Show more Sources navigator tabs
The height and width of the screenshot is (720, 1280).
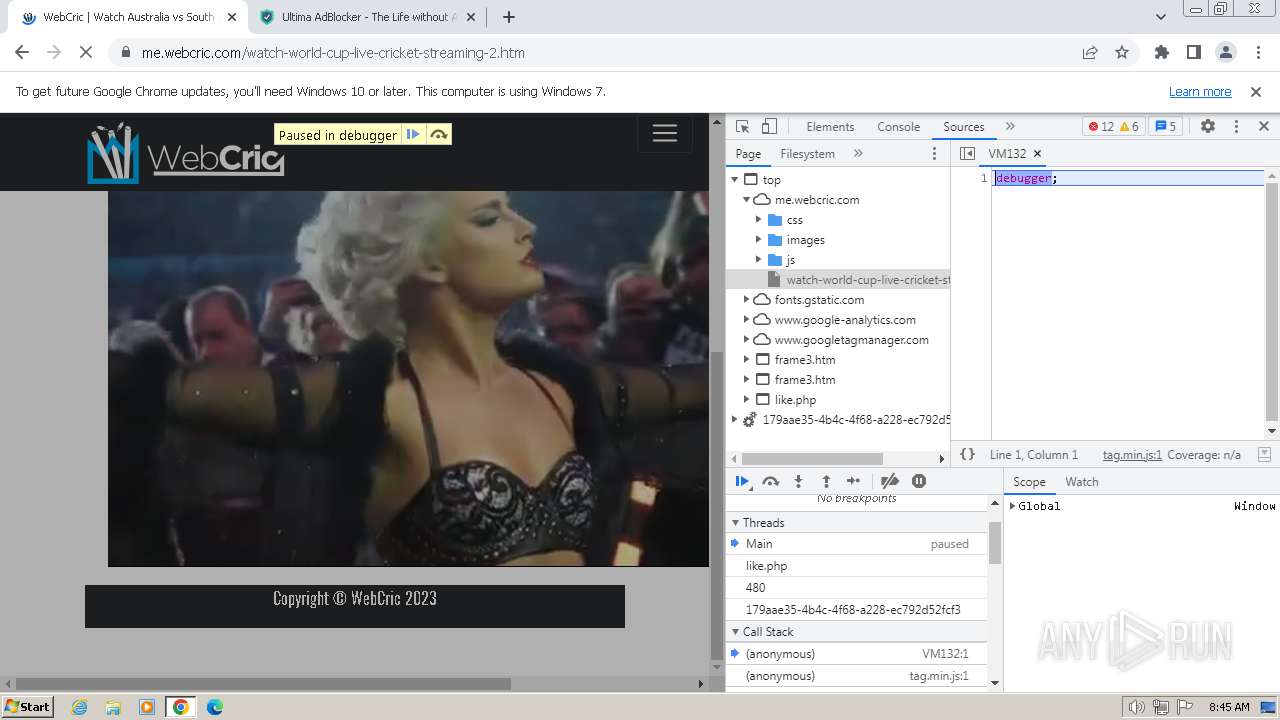click(x=858, y=154)
